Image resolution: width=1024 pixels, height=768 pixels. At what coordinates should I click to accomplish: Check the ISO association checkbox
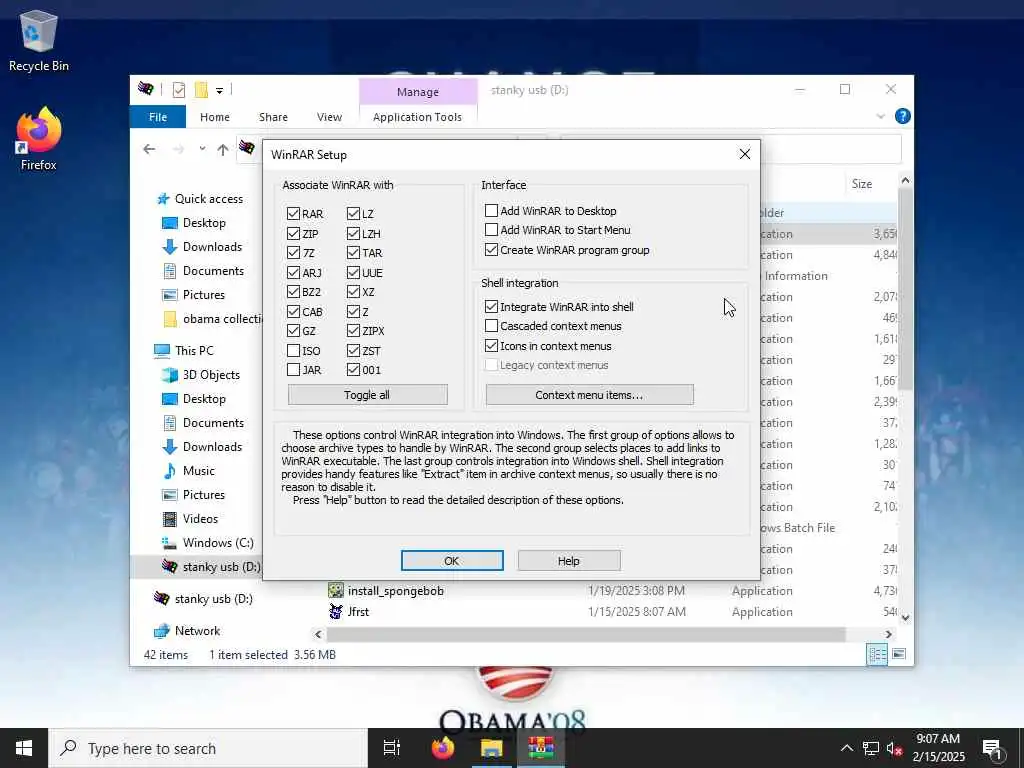[293, 351]
